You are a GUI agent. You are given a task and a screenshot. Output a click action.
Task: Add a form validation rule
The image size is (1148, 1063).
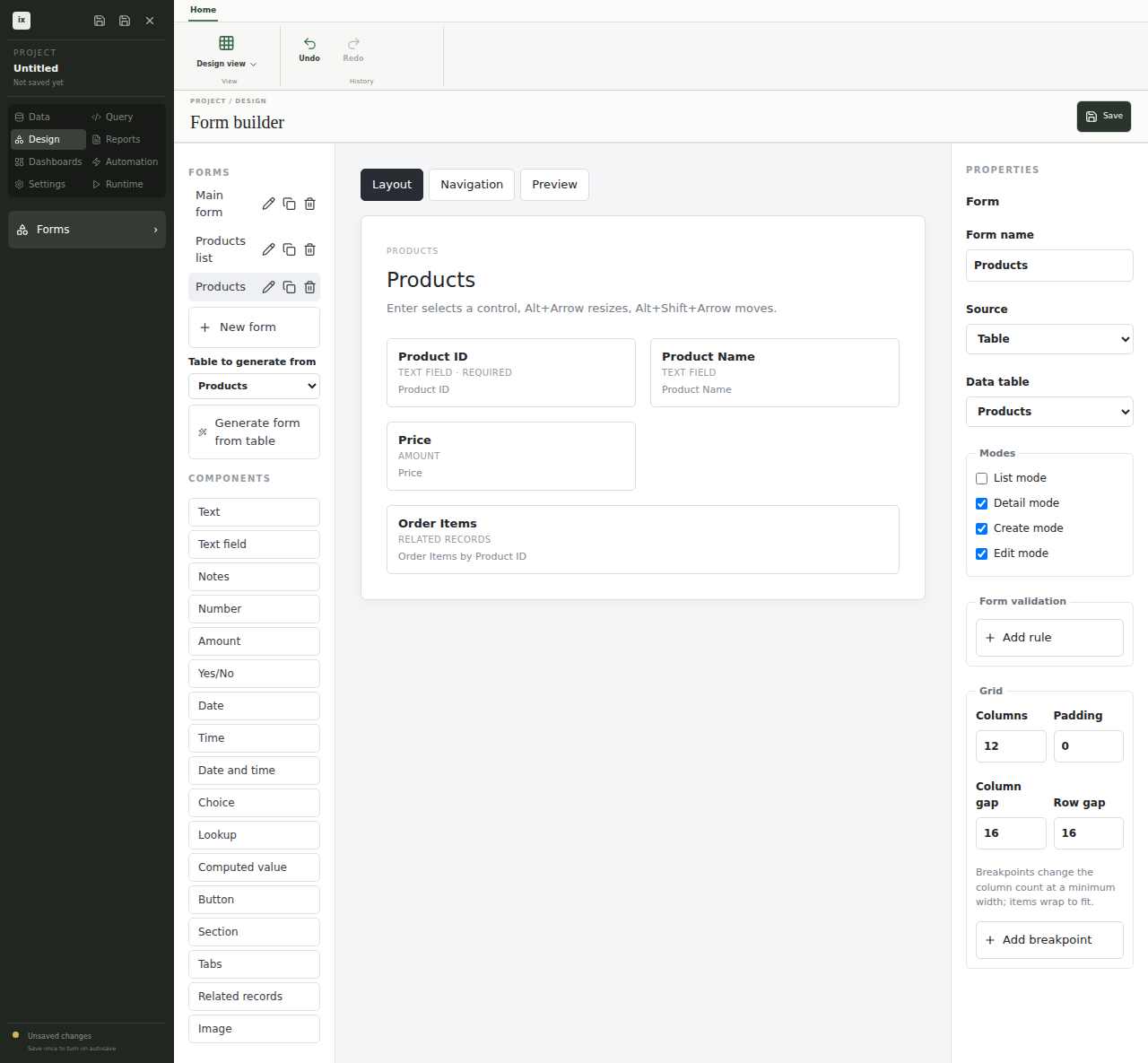click(x=1049, y=638)
